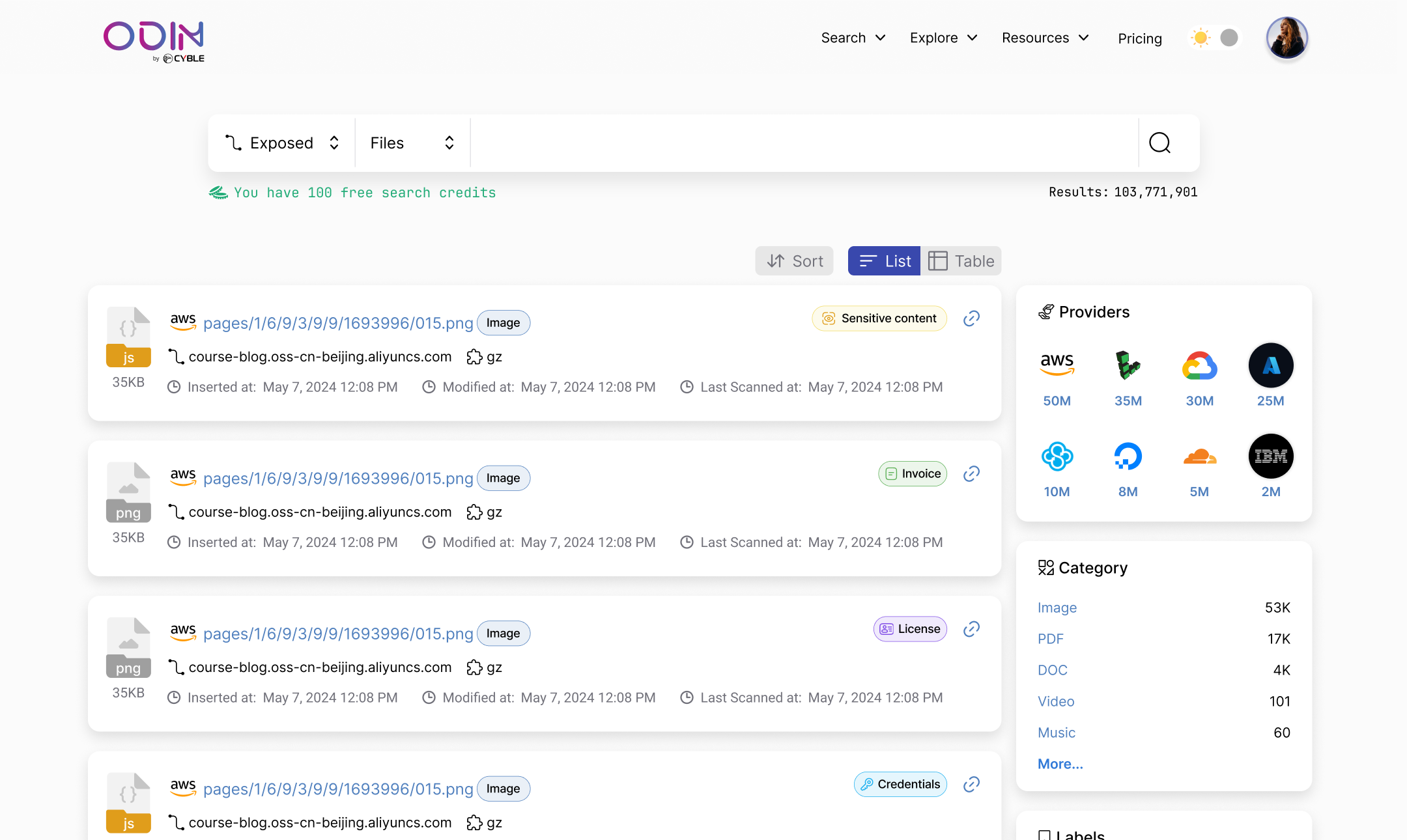Viewport: 1407px width, 840px height.
Task: Click the Category panel heading icon
Action: (x=1046, y=568)
